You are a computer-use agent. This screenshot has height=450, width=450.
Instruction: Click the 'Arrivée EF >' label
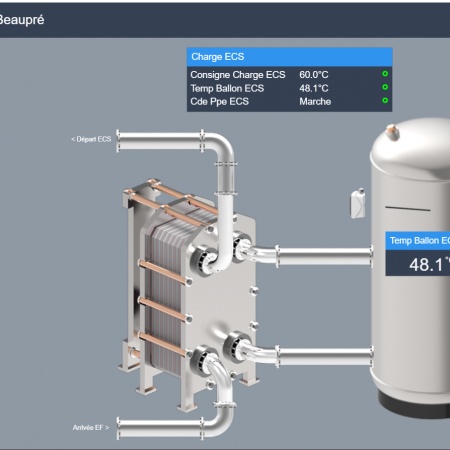point(91,427)
